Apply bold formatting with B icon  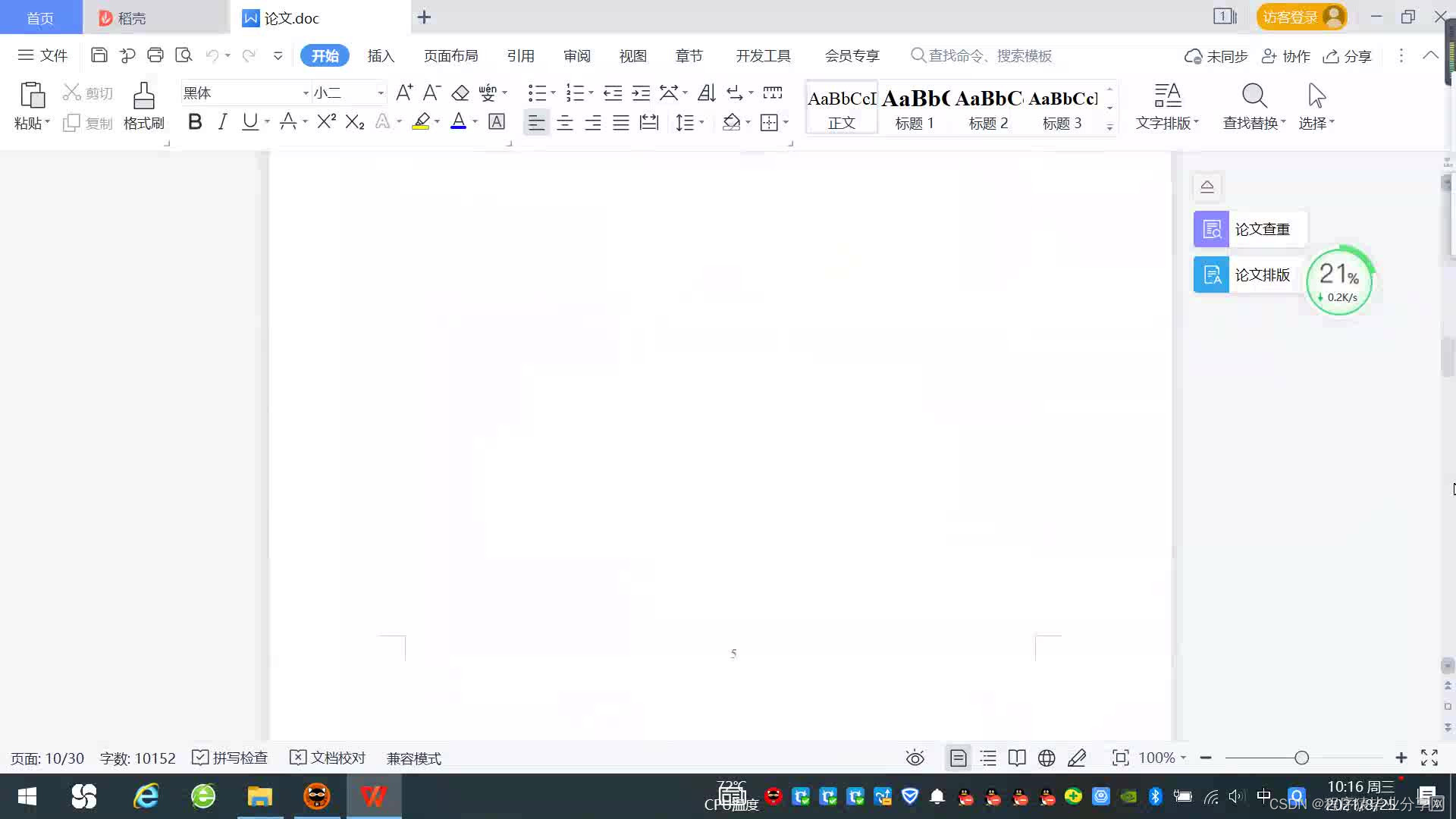tap(195, 122)
